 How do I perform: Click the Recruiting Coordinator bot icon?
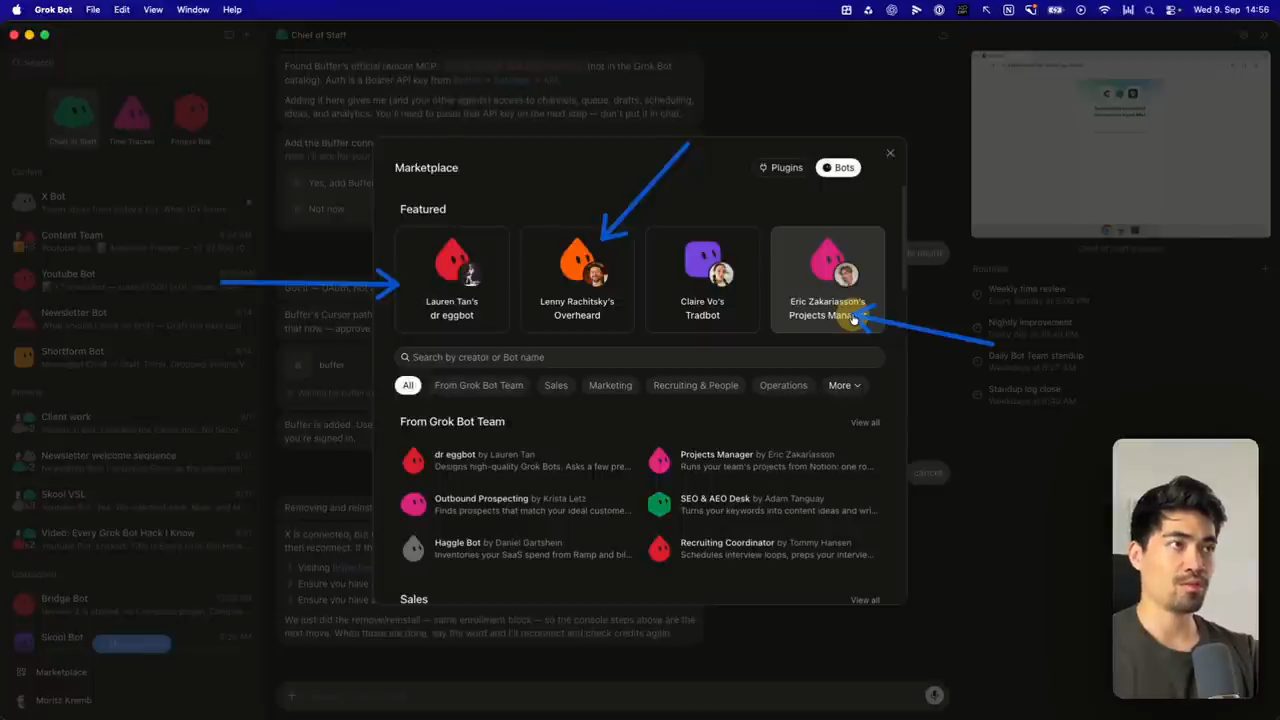point(659,548)
